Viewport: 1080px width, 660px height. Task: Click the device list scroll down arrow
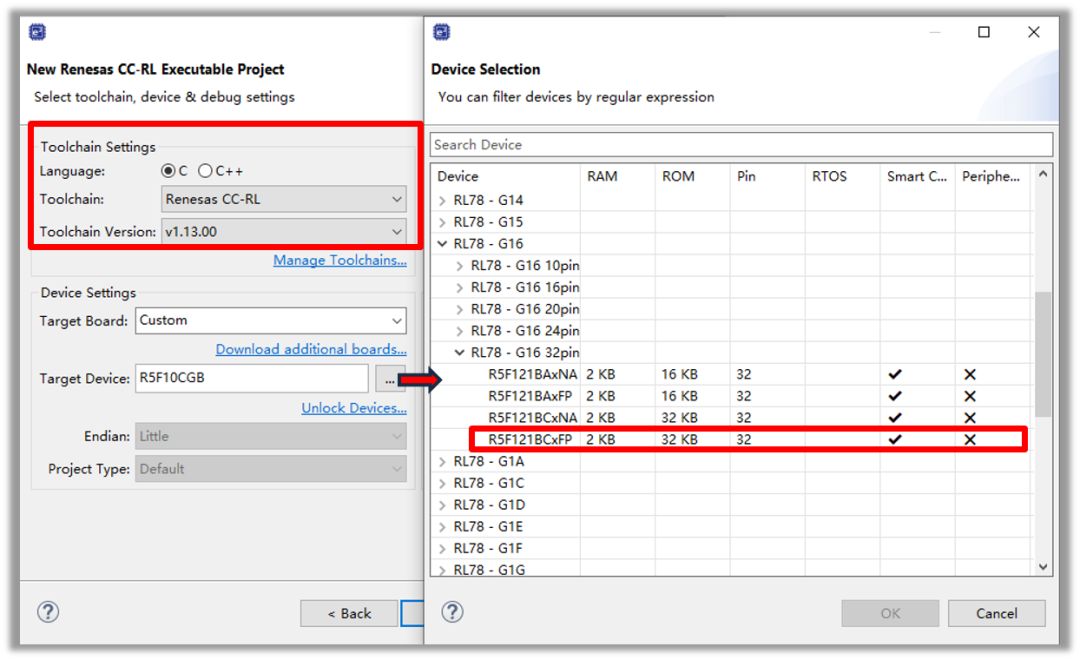pos(1043,567)
